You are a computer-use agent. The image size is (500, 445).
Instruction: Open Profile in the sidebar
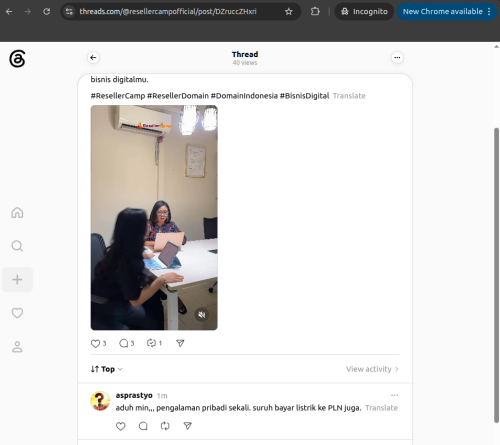17,347
